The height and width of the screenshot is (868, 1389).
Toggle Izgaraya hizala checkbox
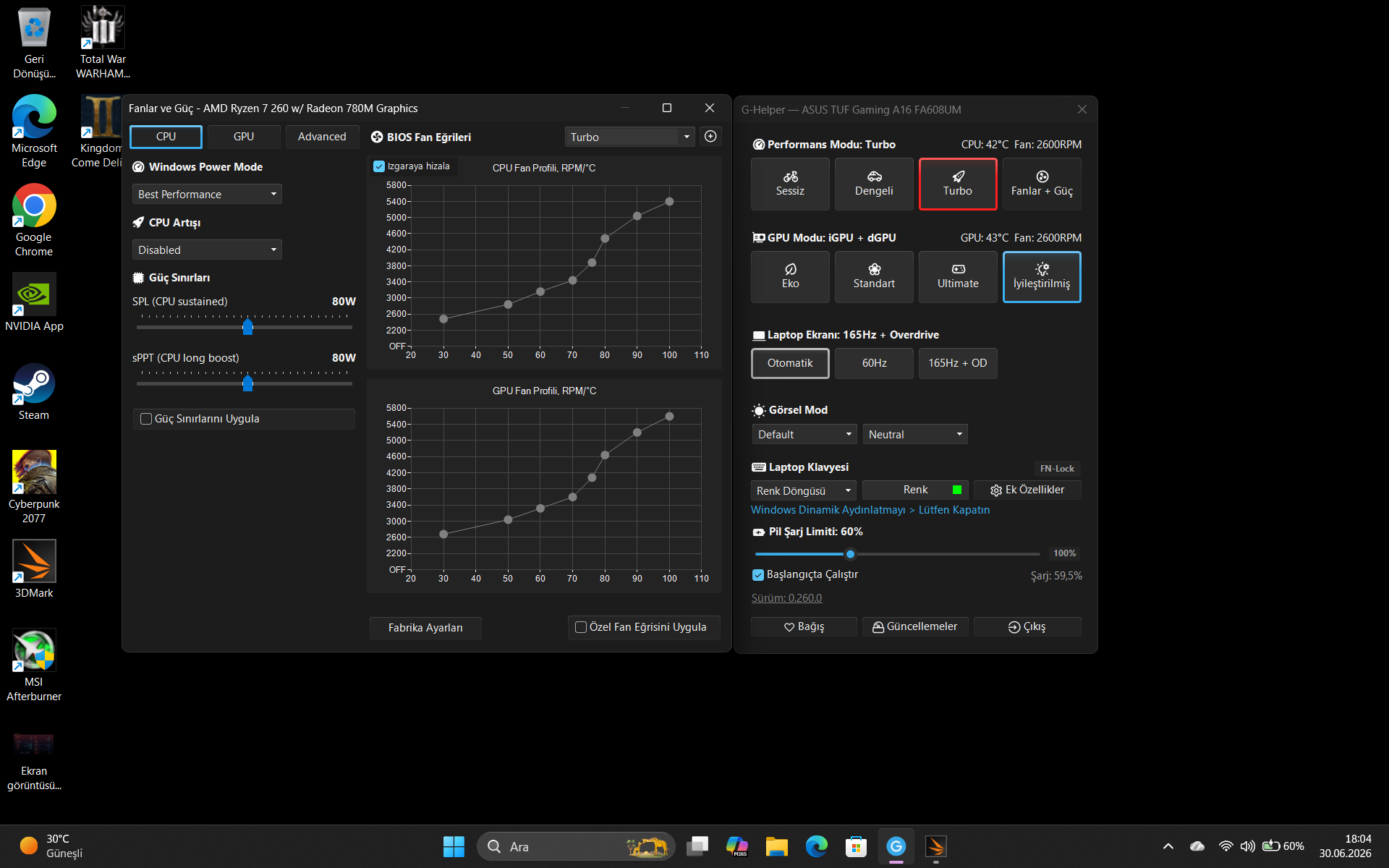(379, 166)
